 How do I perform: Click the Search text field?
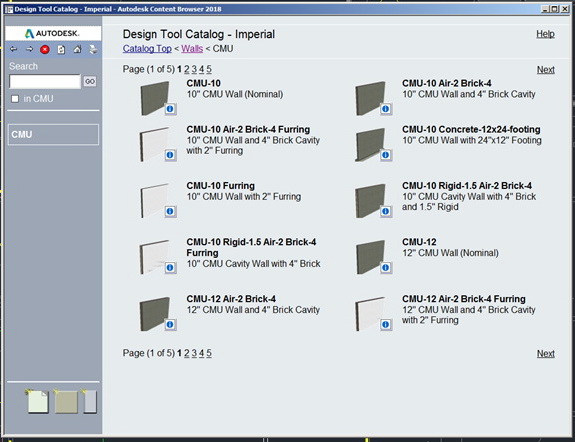click(x=45, y=81)
